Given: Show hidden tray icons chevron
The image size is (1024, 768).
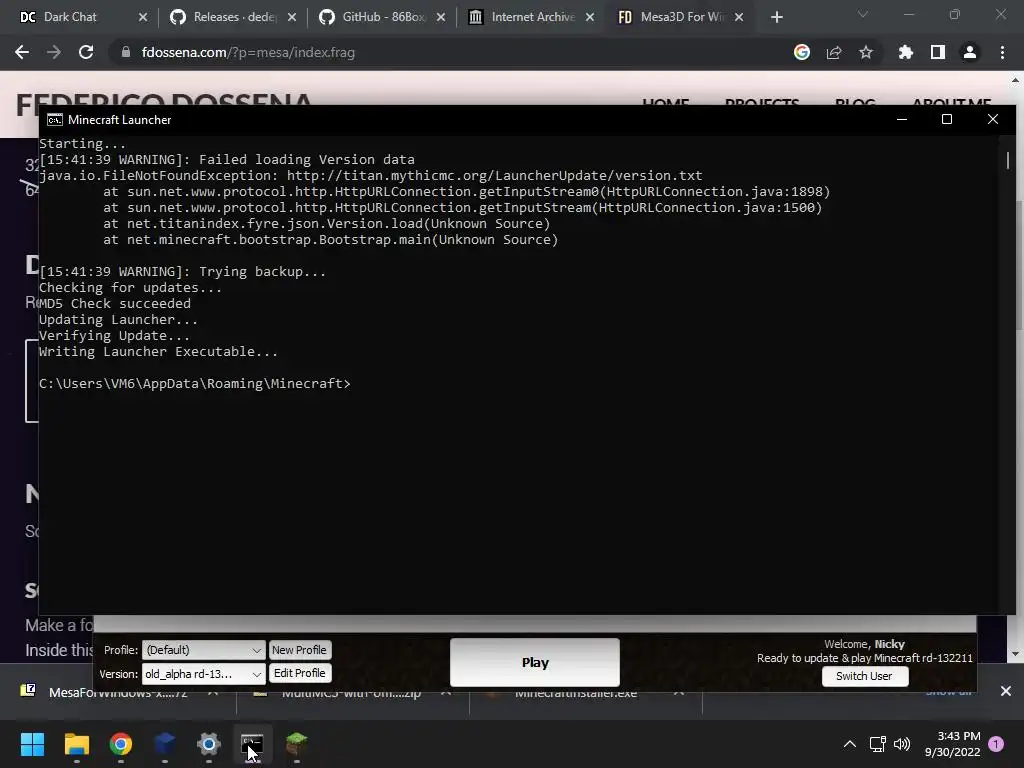Looking at the screenshot, I should [x=850, y=744].
